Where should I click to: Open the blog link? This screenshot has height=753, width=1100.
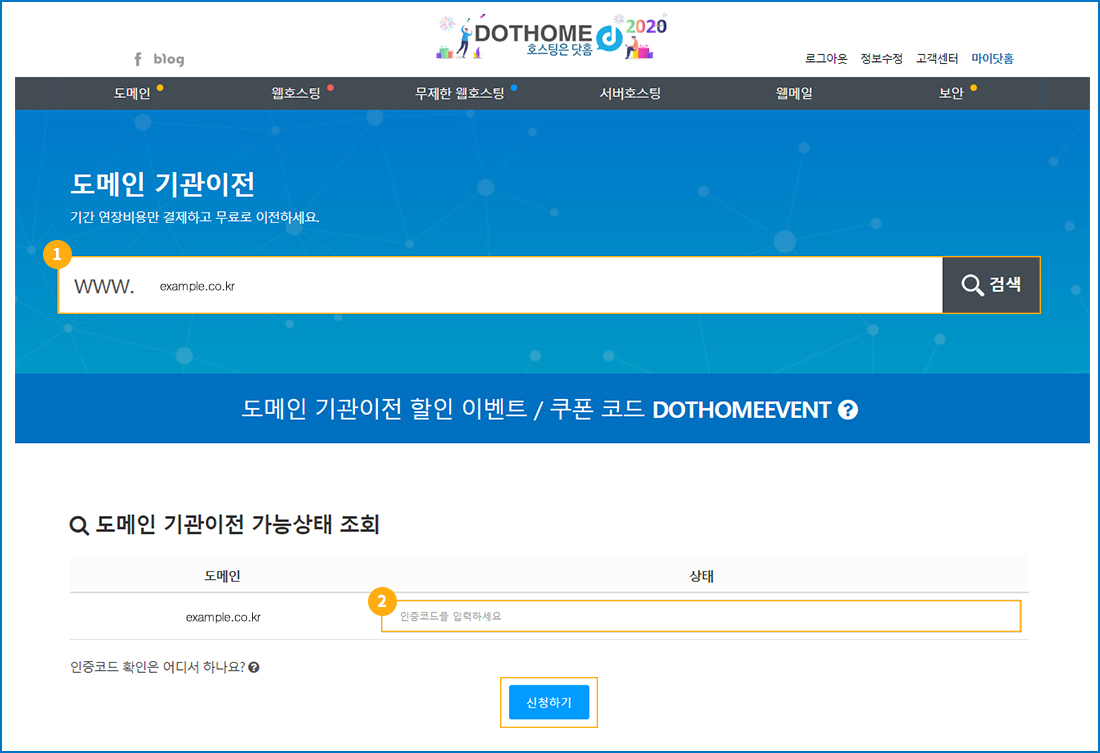pos(169,59)
